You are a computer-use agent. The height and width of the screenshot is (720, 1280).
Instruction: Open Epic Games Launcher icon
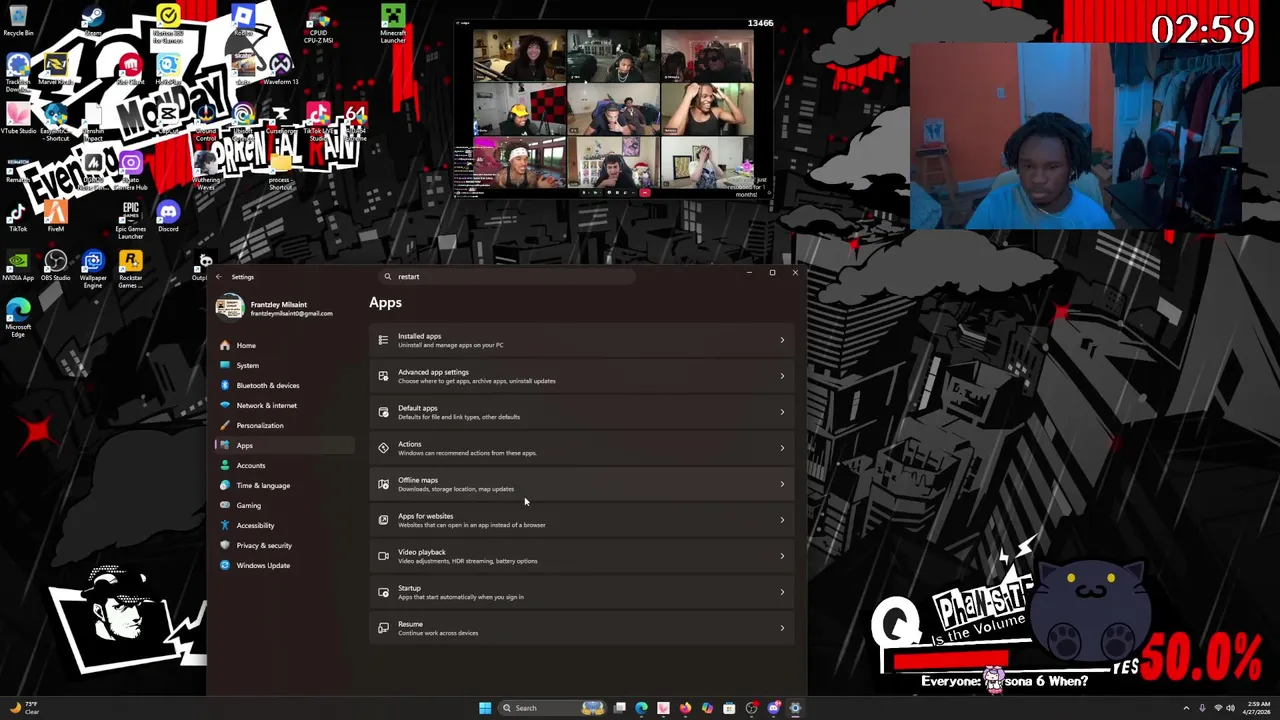[130, 221]
